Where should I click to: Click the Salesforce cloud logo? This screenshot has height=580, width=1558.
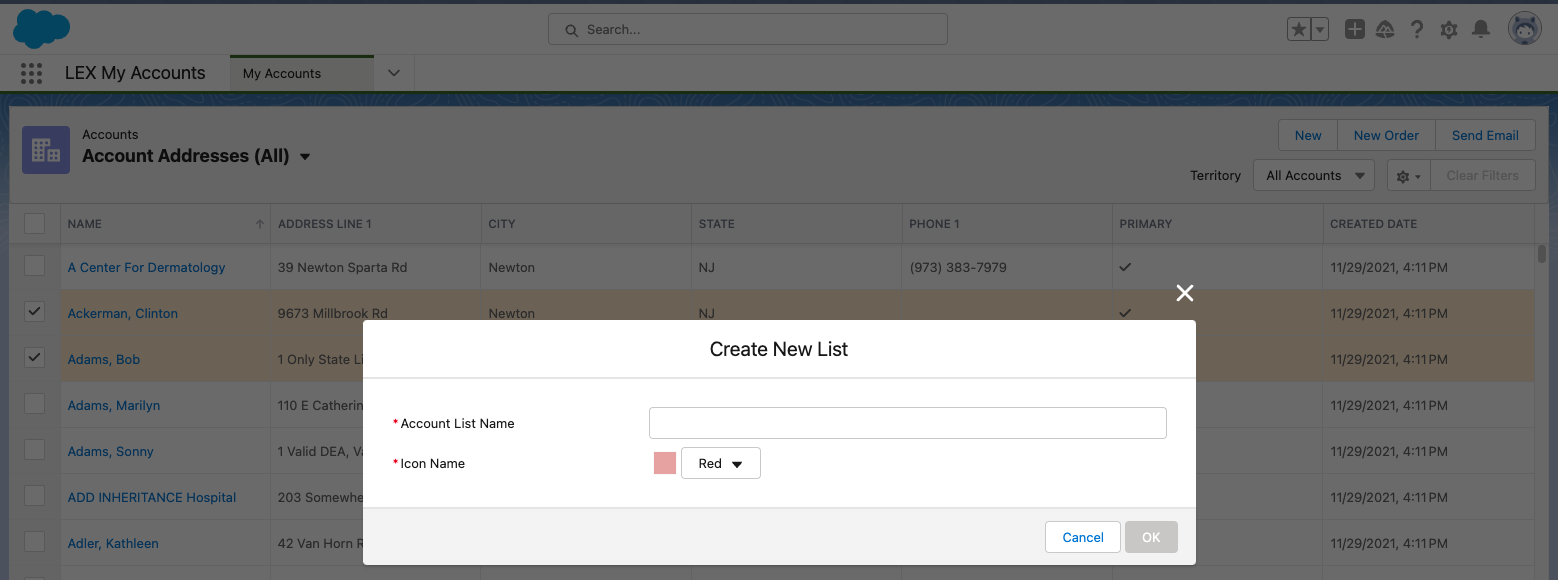(x=41, y=29)
